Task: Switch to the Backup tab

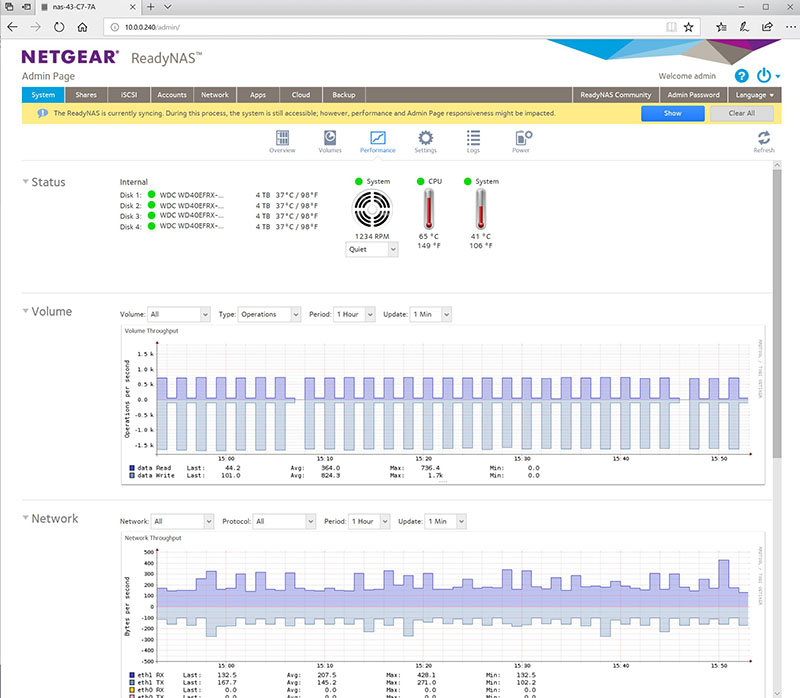Action: pos(344,95)
